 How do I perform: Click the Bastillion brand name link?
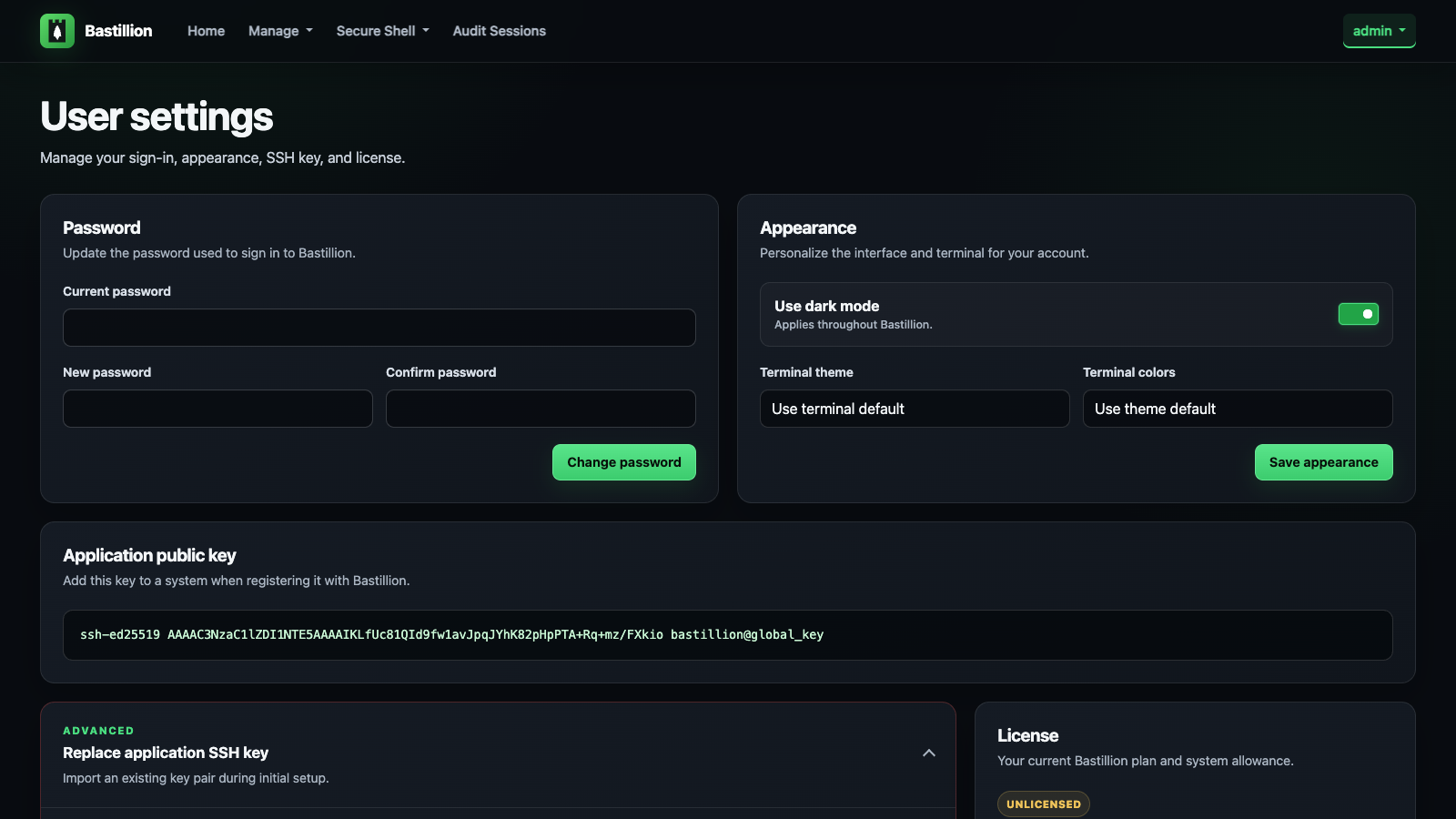[x=118, y=31]
